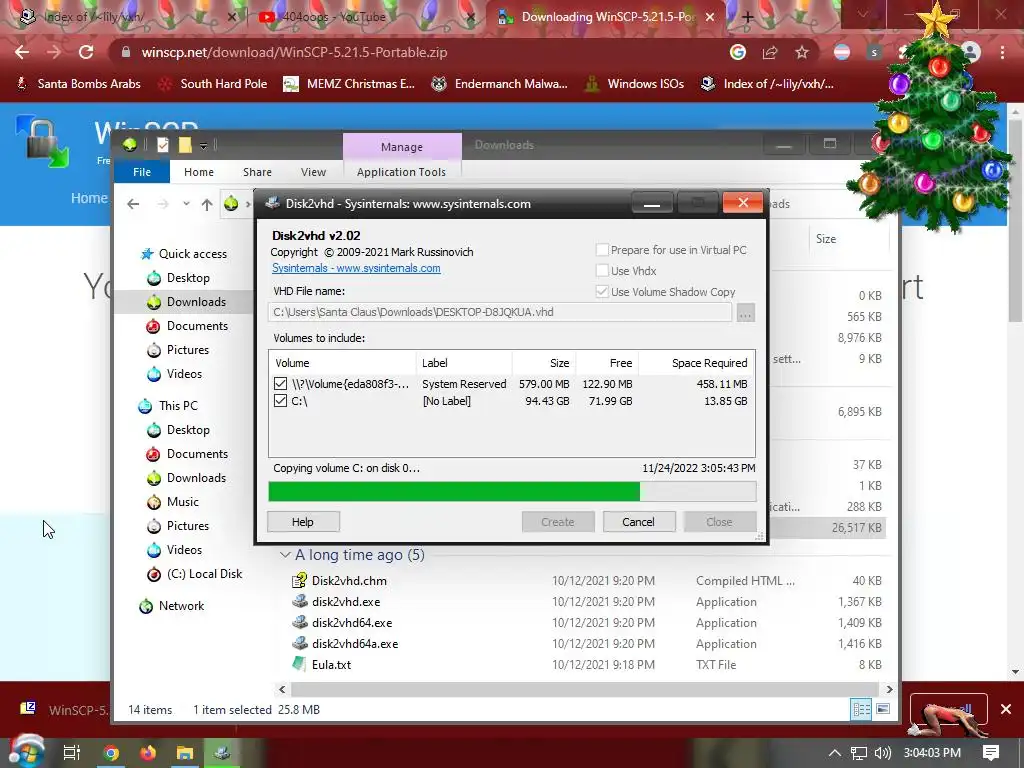Image resolution: width=1024 pixels, height=768 pixels.
Task: Click the disk2vhd.exe file icon
Action: point(299,601)
